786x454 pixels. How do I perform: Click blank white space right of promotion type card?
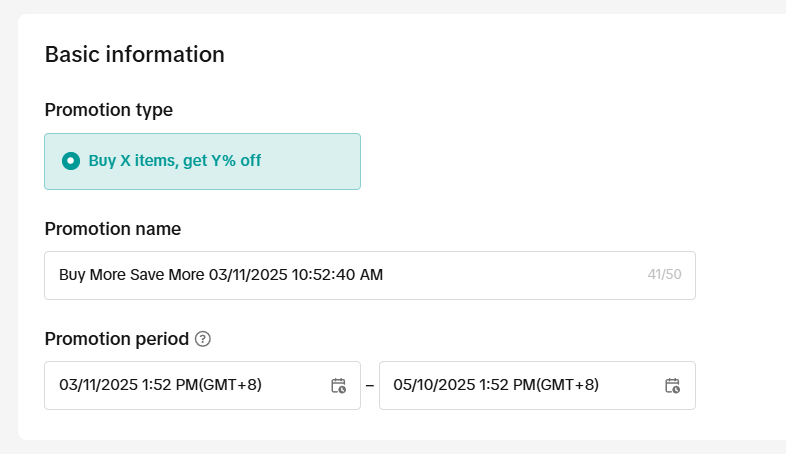[x=551, y=161]
